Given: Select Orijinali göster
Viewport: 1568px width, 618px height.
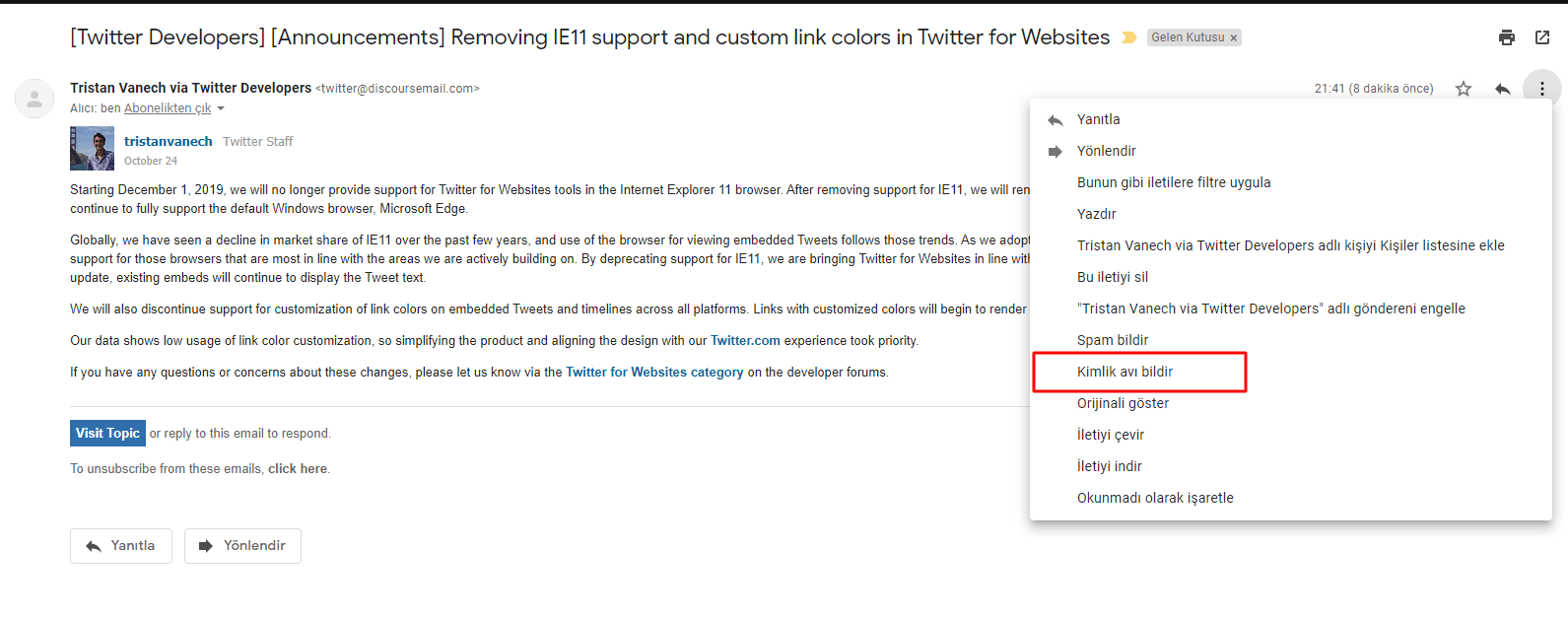Looking at the screenshot, I should click(1291, 403).
